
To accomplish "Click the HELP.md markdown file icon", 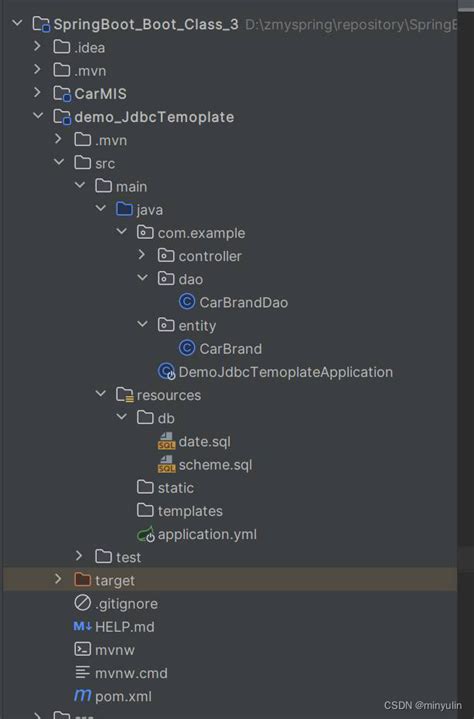I will click(x=83, y=626).
